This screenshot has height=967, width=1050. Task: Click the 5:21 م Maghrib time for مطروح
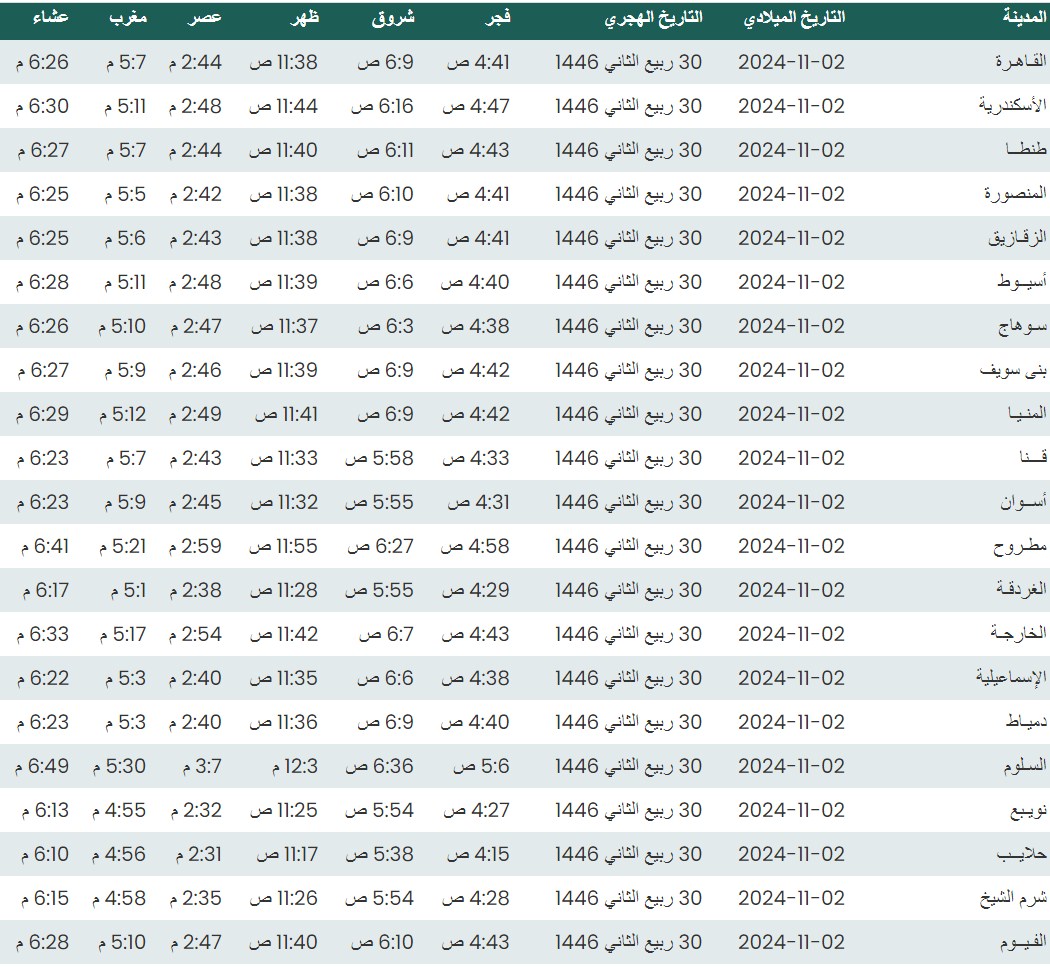pos(122,546)
